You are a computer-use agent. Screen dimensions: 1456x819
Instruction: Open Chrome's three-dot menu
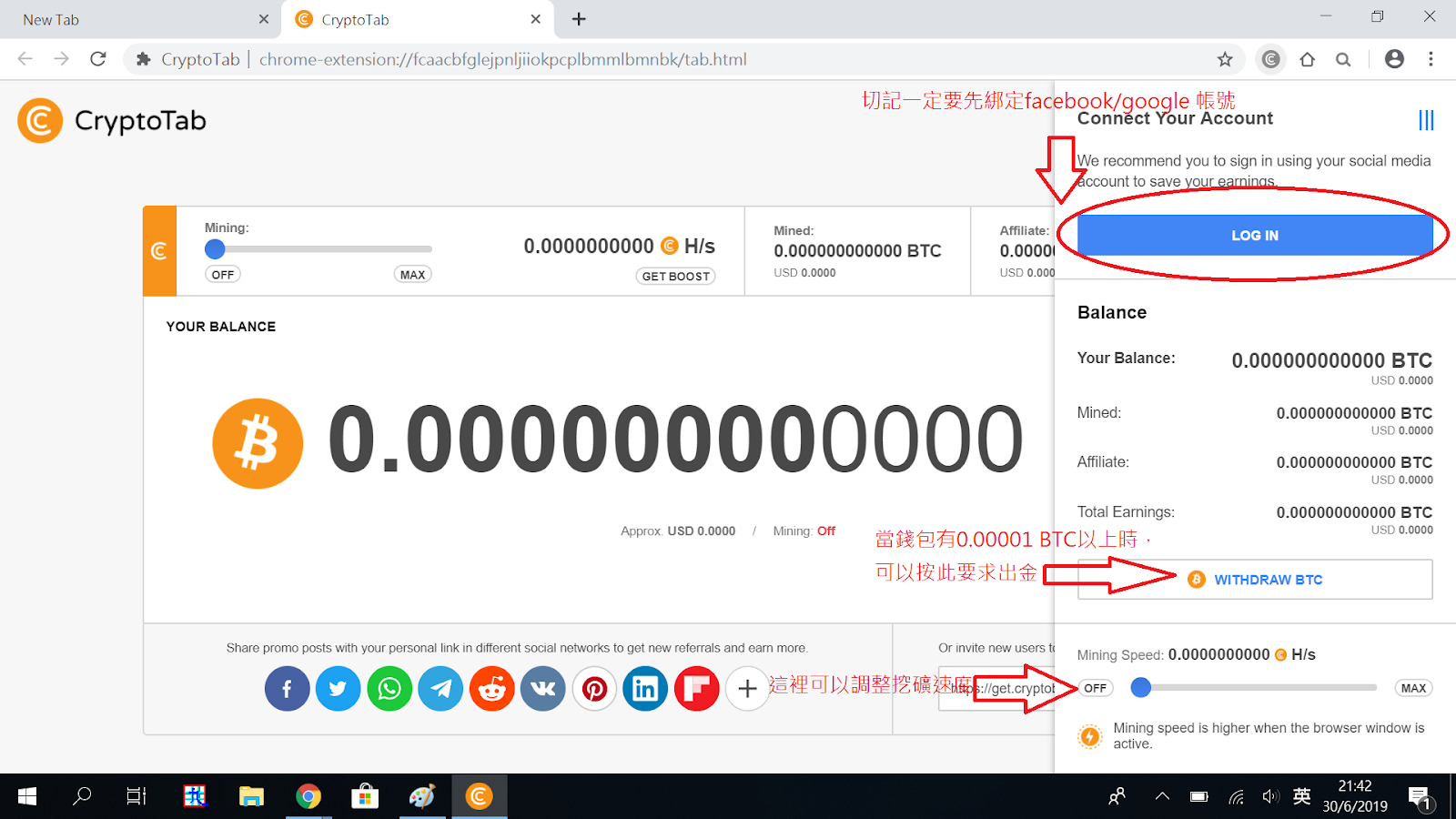point(1431,59)
